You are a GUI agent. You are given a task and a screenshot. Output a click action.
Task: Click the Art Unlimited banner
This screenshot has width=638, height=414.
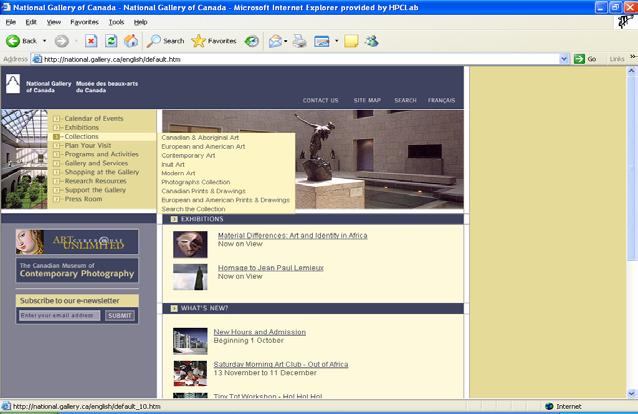[x=77, y=242]
